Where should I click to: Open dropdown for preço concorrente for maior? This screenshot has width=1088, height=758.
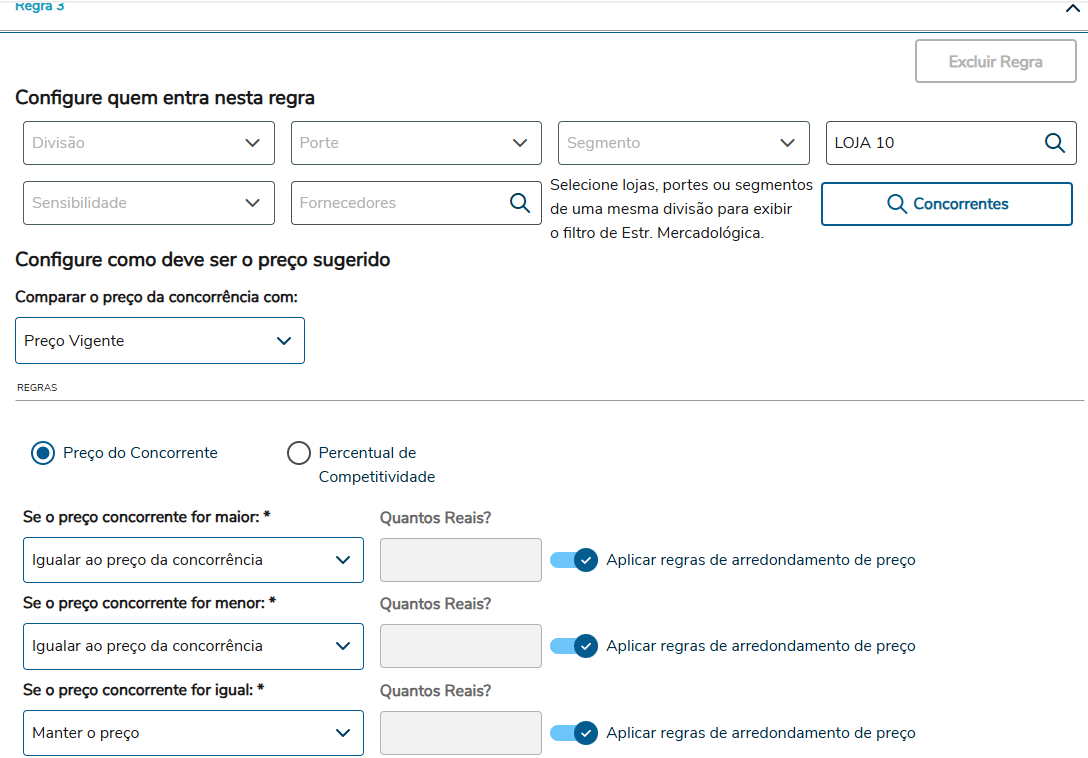point(193,560)
